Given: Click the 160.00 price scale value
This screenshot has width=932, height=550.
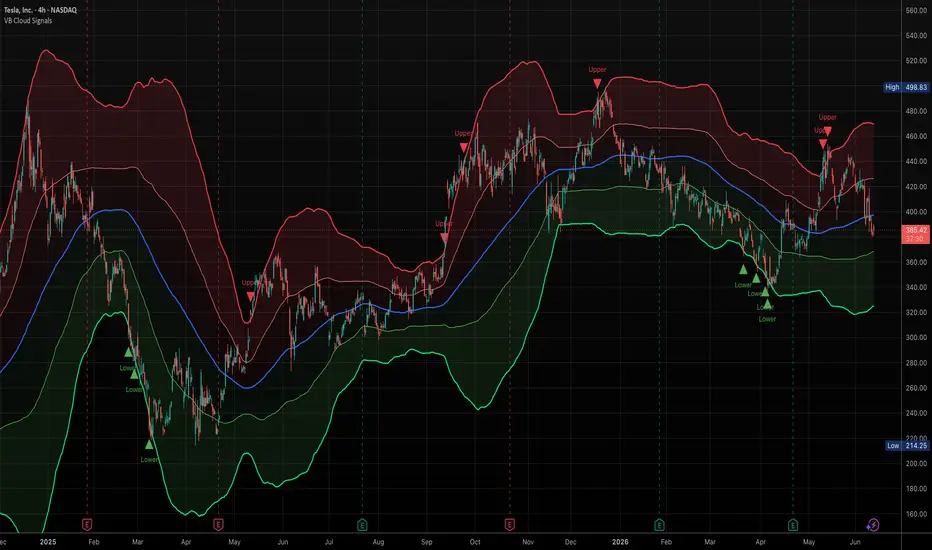Looking at the screenshot, I should click(916, 514).
